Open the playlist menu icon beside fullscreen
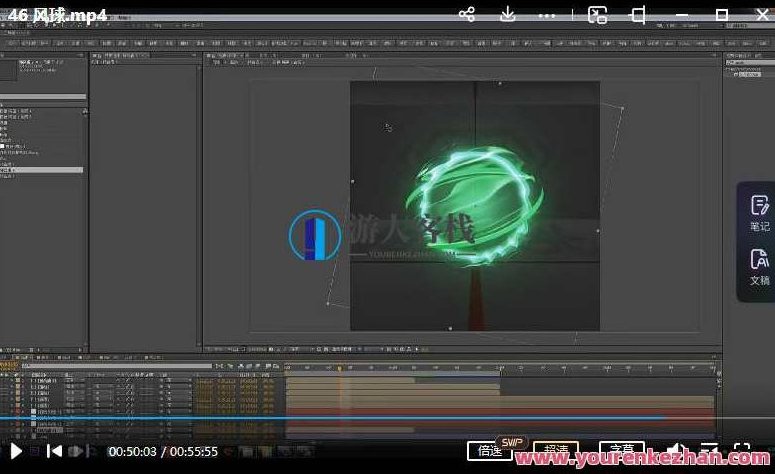Image resolution: width=775 pixels, height=474 pixels. pyautogui.click(x=709, y=451)
